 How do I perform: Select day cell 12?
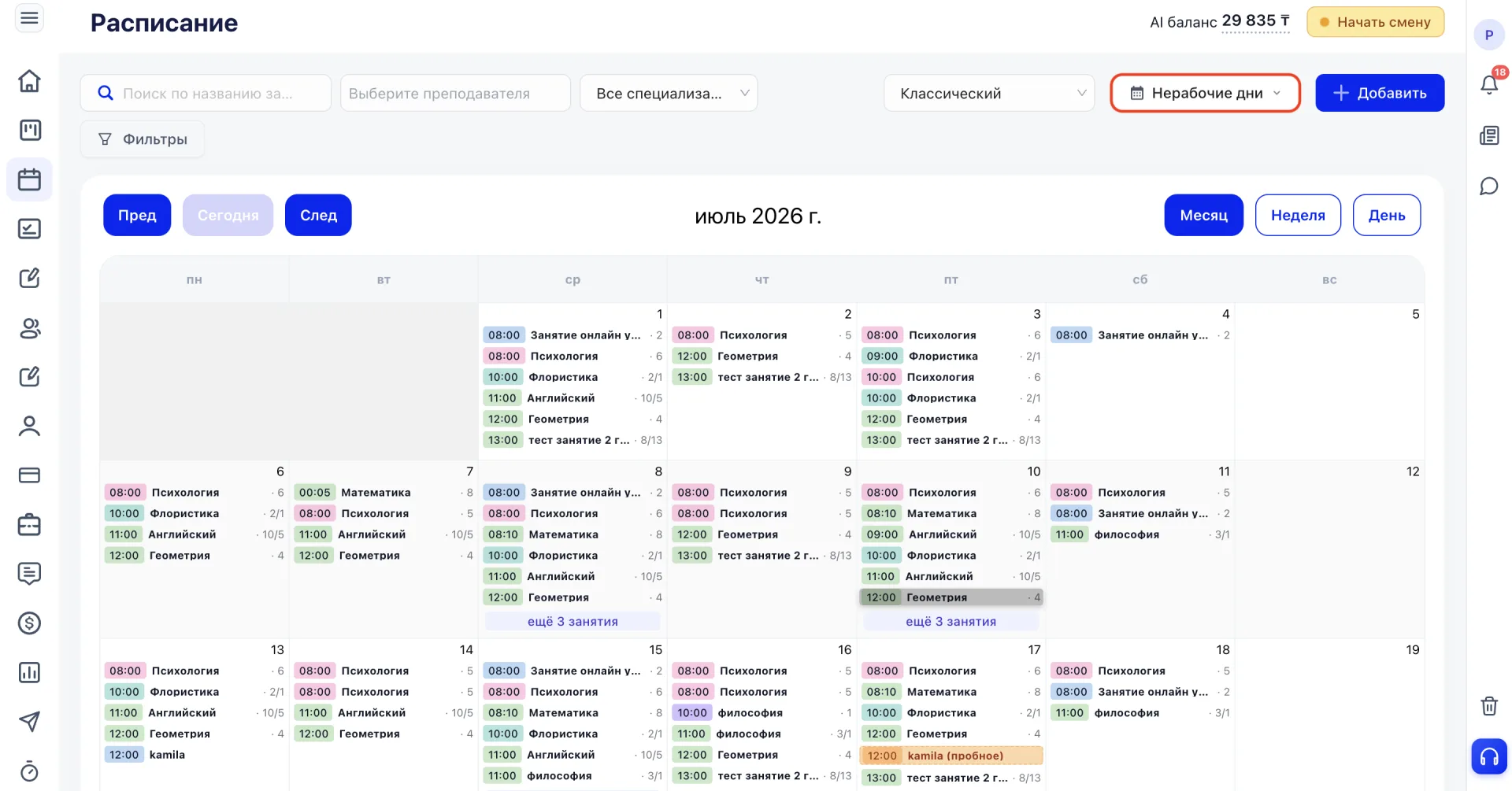(x=1330, y=549)
